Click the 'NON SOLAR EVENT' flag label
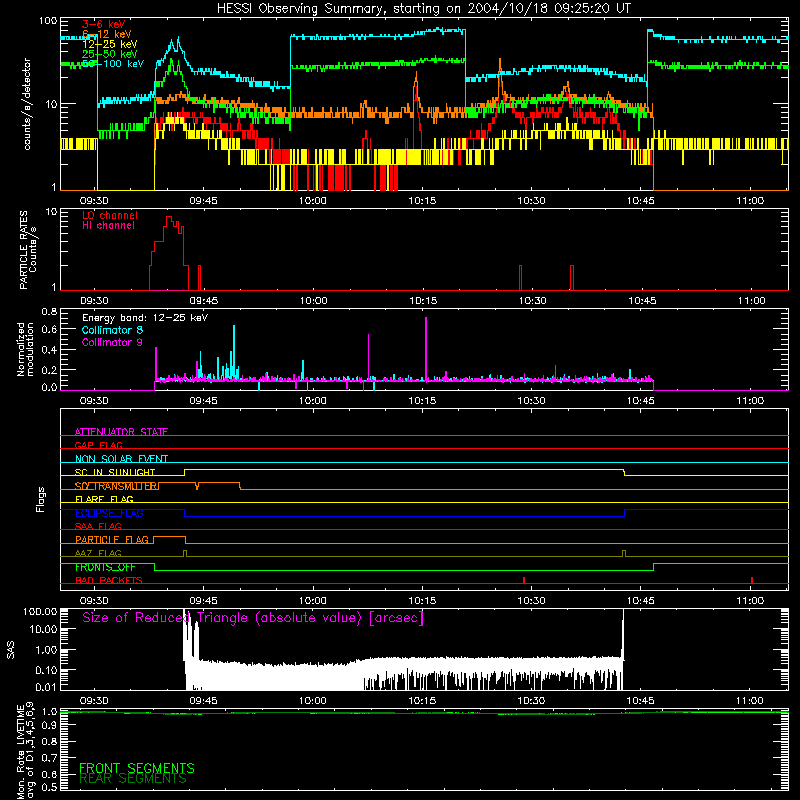This screenshot has width=800, height=800. pyautogui.click(x=121, y=459)
